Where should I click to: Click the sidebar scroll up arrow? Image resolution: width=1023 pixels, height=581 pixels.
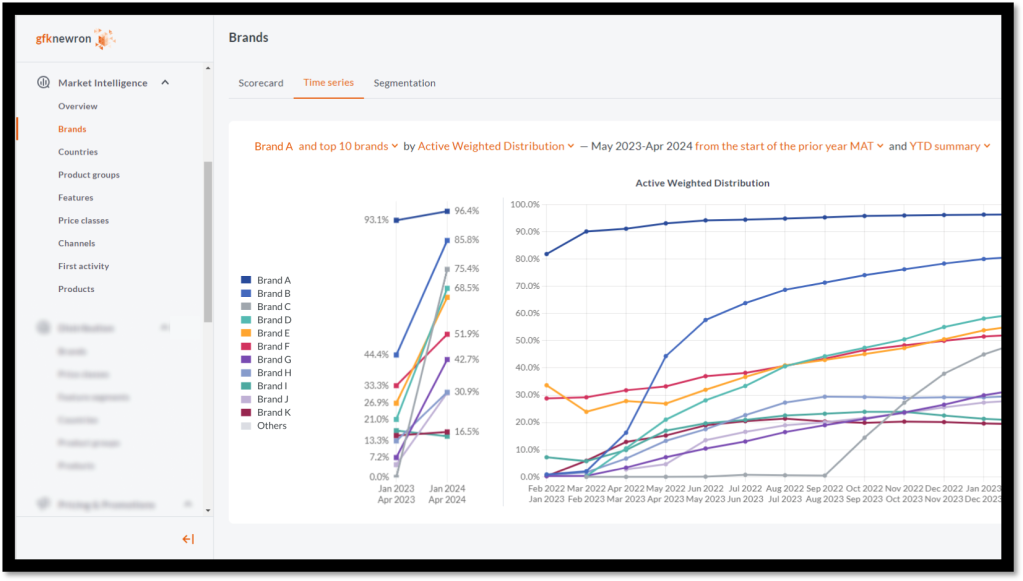point(208,68)
